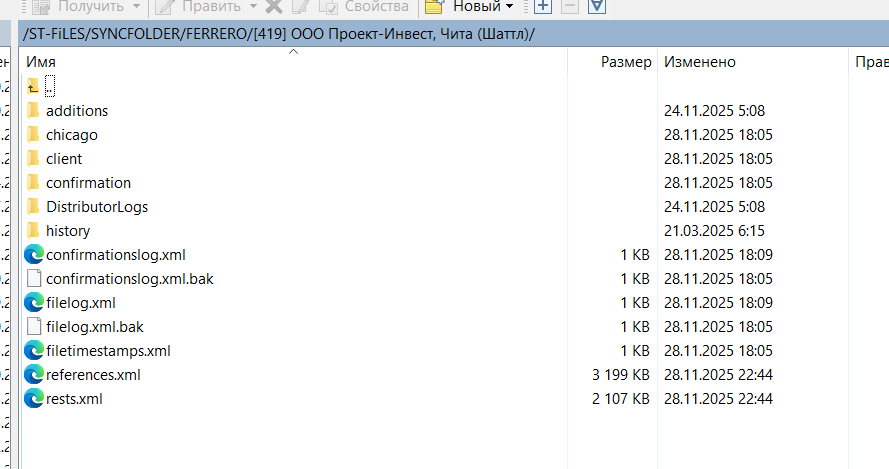The image size is (889, 469).
Task: Select the filetimestamps.xml file name
Action: (x=108, y=350)
